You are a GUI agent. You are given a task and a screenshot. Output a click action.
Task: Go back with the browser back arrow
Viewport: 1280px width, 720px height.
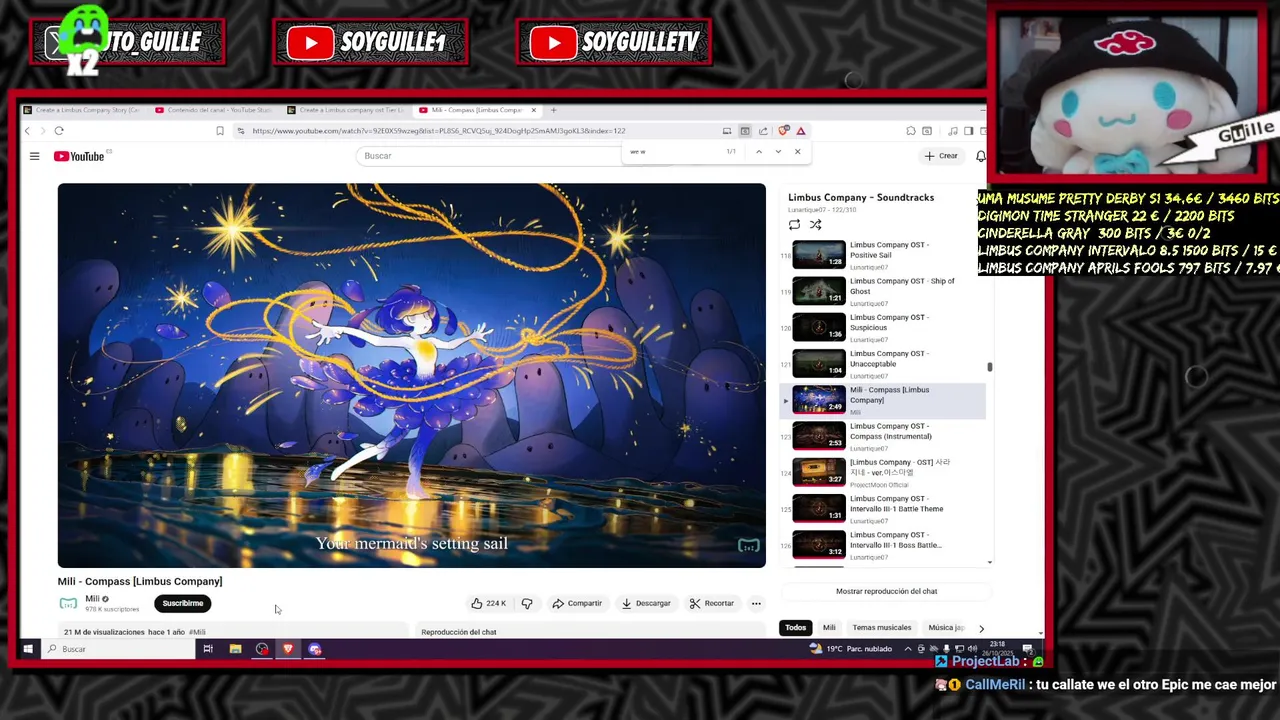tap(27, 131)
